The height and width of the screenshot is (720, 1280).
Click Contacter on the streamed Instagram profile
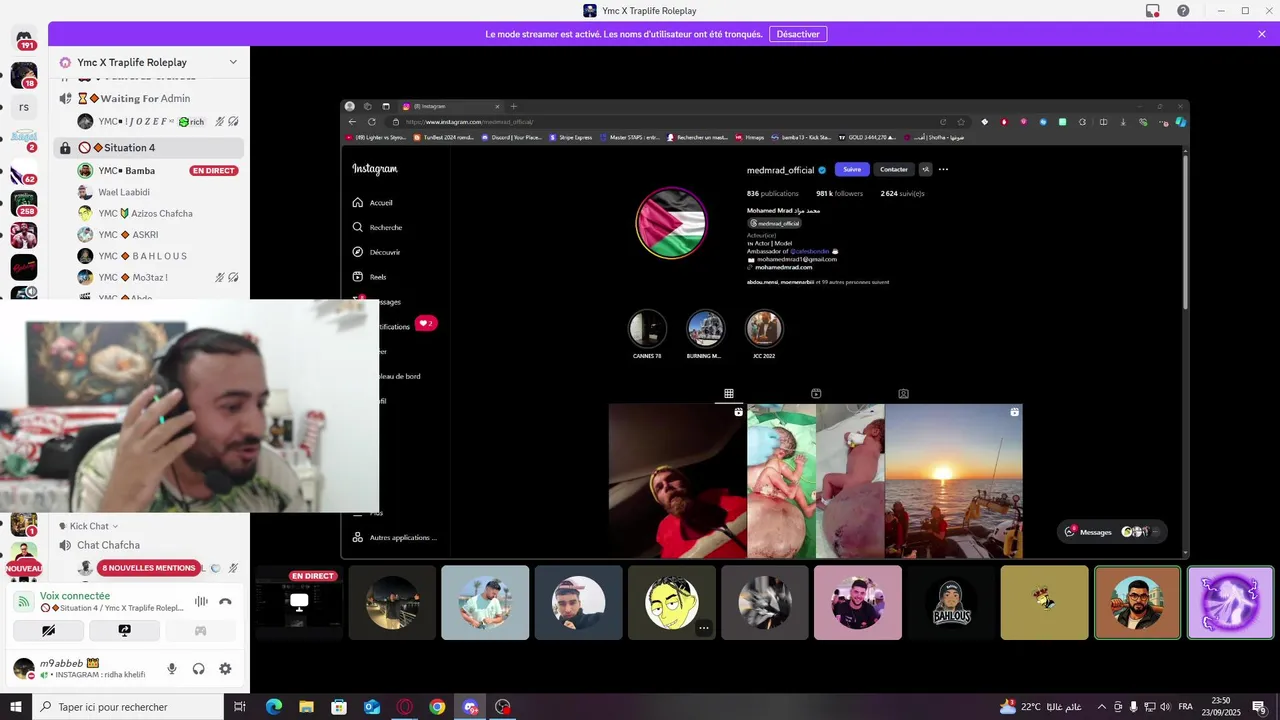(894, 169)
